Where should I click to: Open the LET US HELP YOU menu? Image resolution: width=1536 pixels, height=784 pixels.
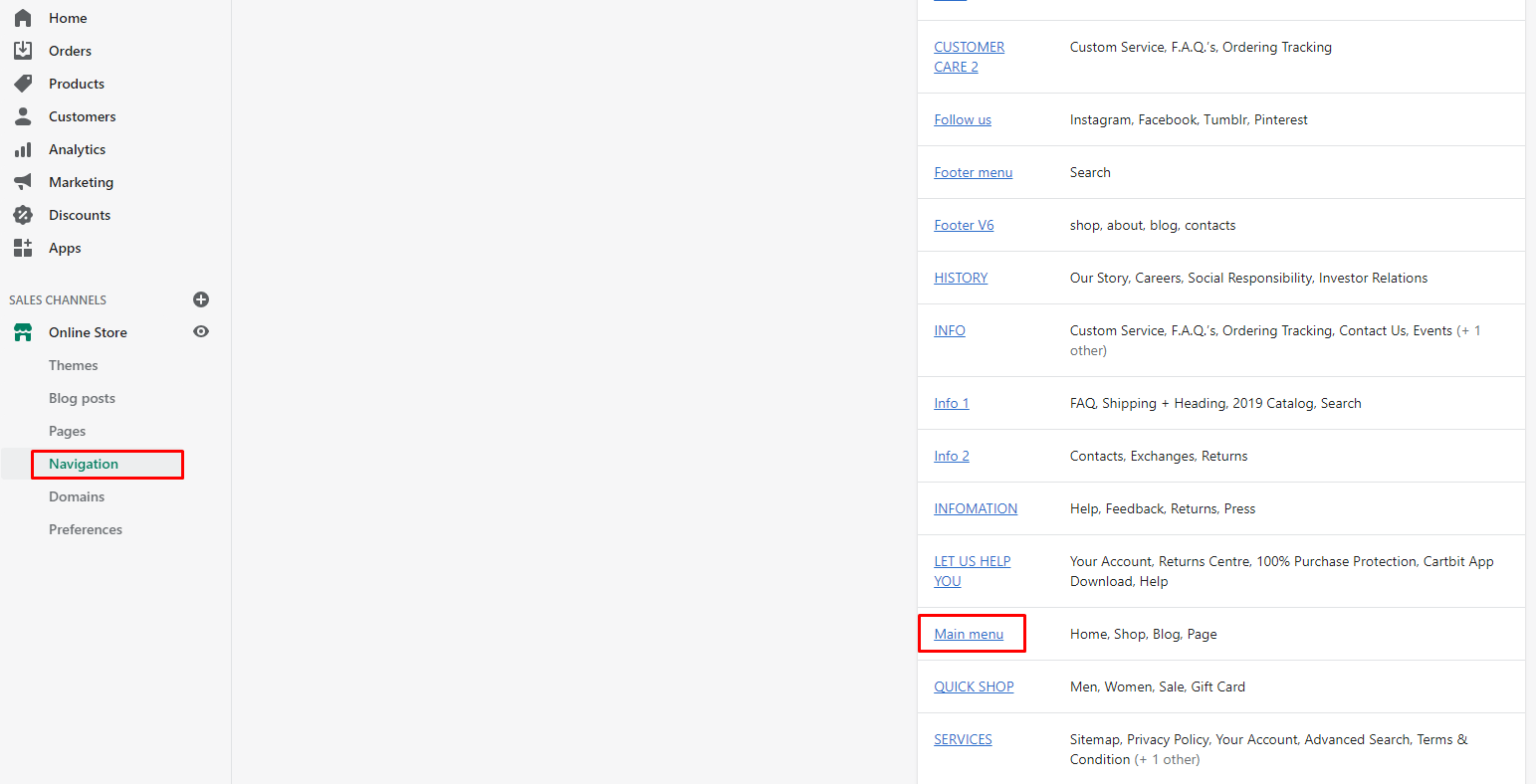972,571
